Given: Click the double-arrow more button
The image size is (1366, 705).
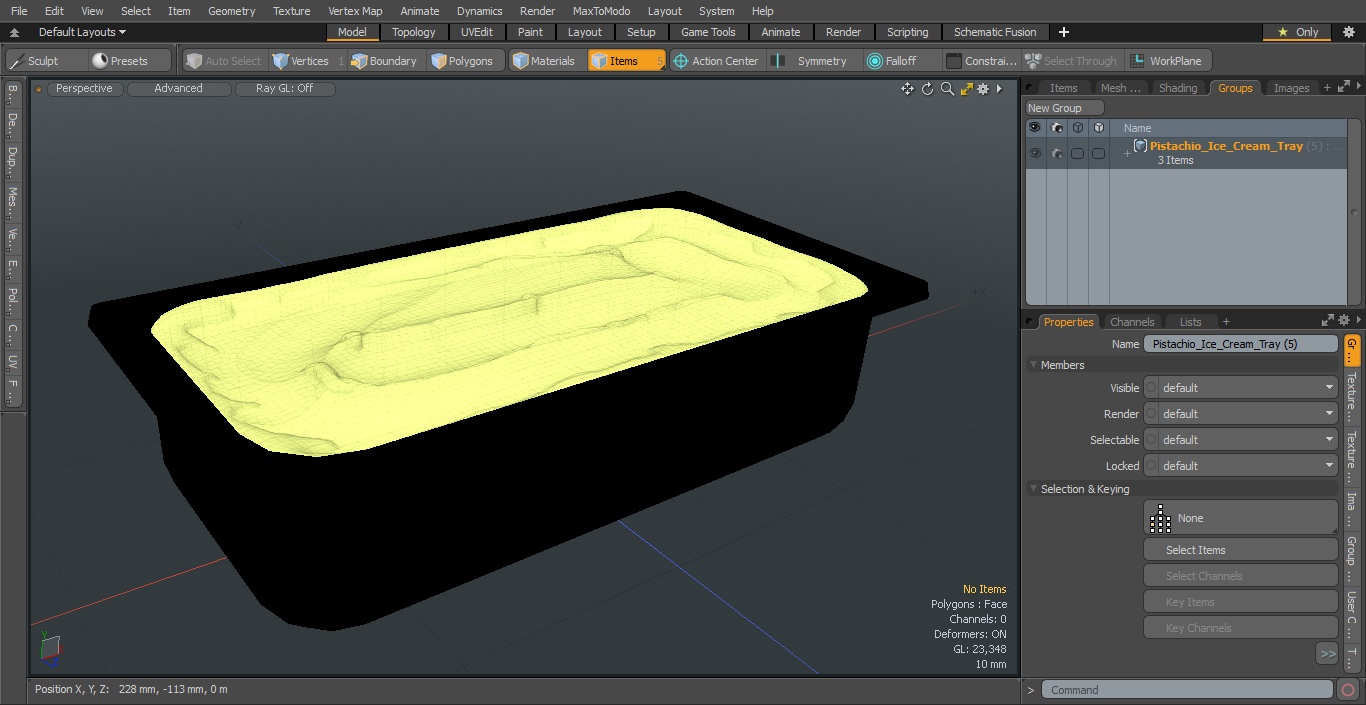Looking at the screenshot, I should click(1327, 653).
